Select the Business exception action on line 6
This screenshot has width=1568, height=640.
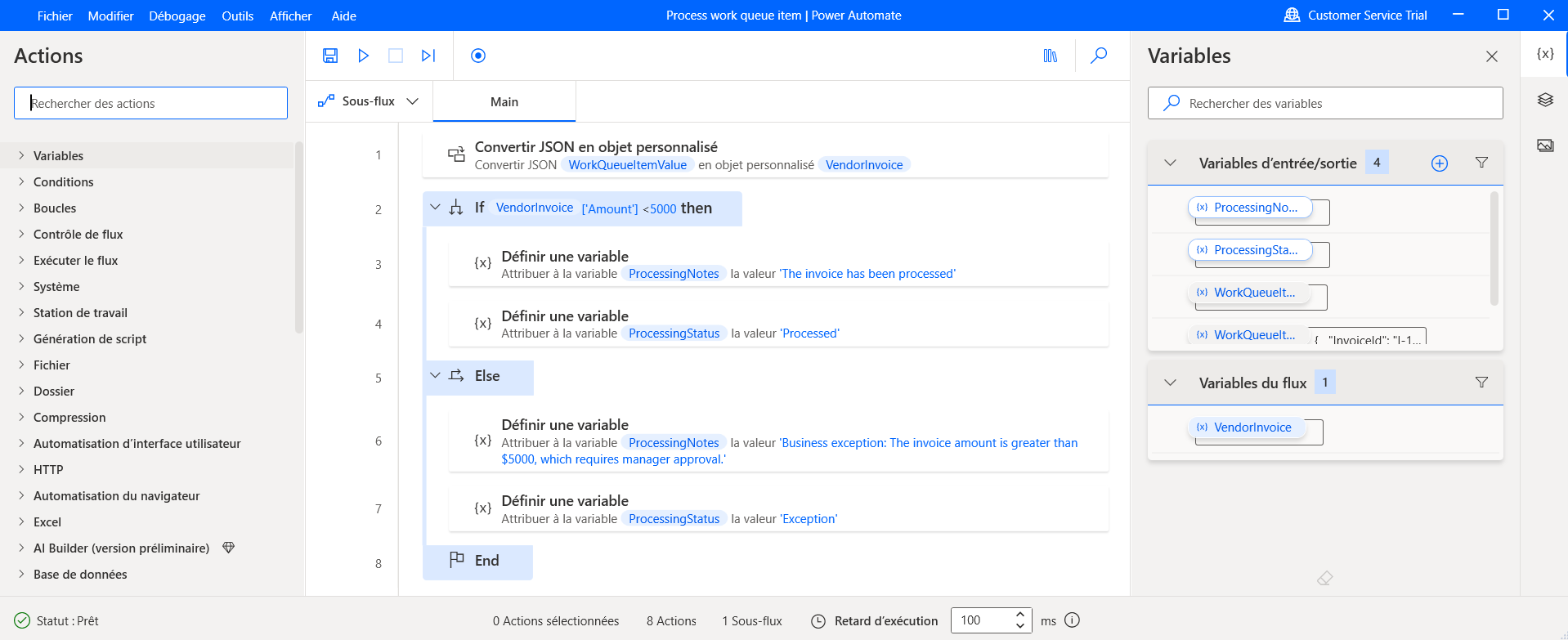tap(778, 441)
